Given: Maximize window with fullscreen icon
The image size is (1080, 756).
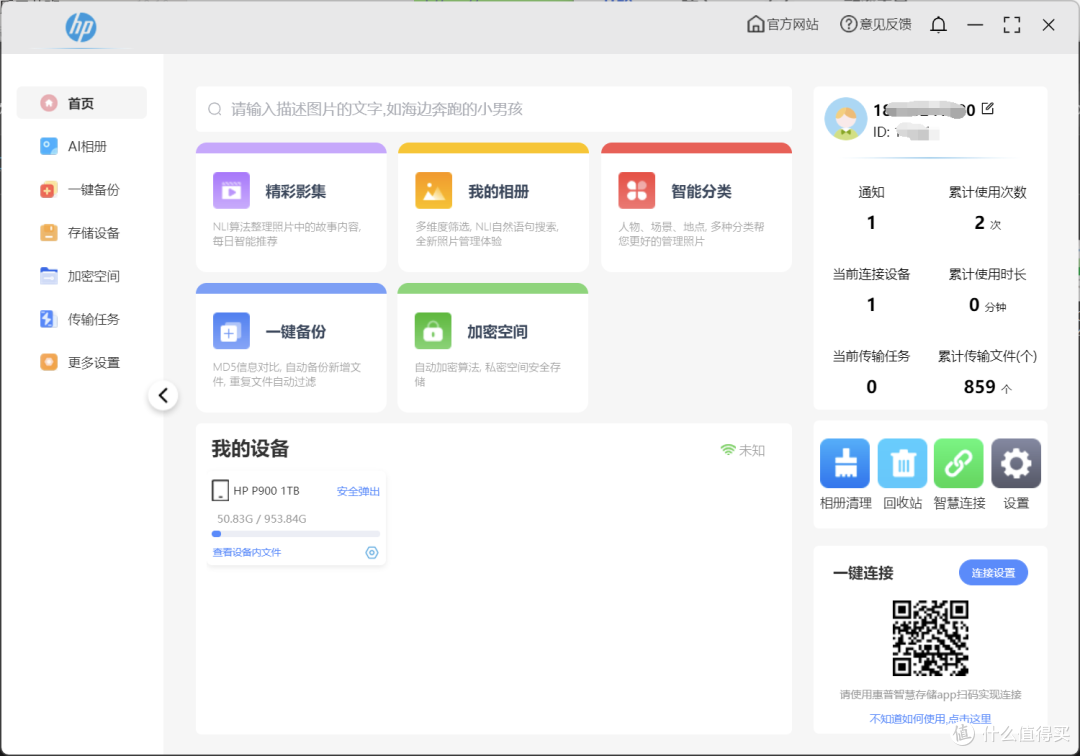Looking at the screenshot, I should point(1012,25).
